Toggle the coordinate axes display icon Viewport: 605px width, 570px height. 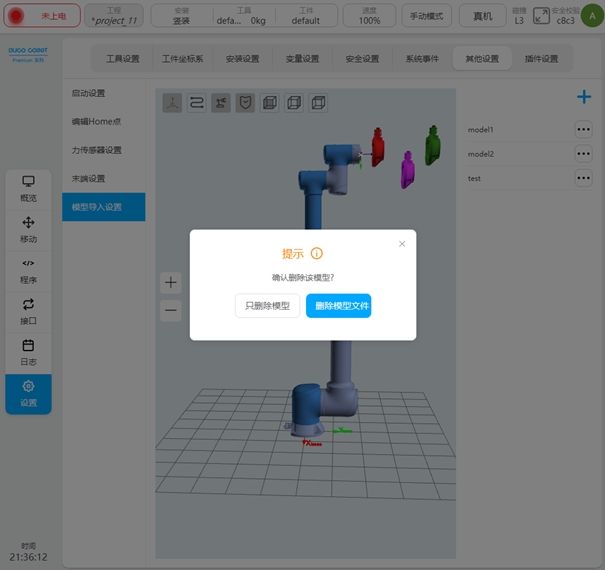click(172, 103)
